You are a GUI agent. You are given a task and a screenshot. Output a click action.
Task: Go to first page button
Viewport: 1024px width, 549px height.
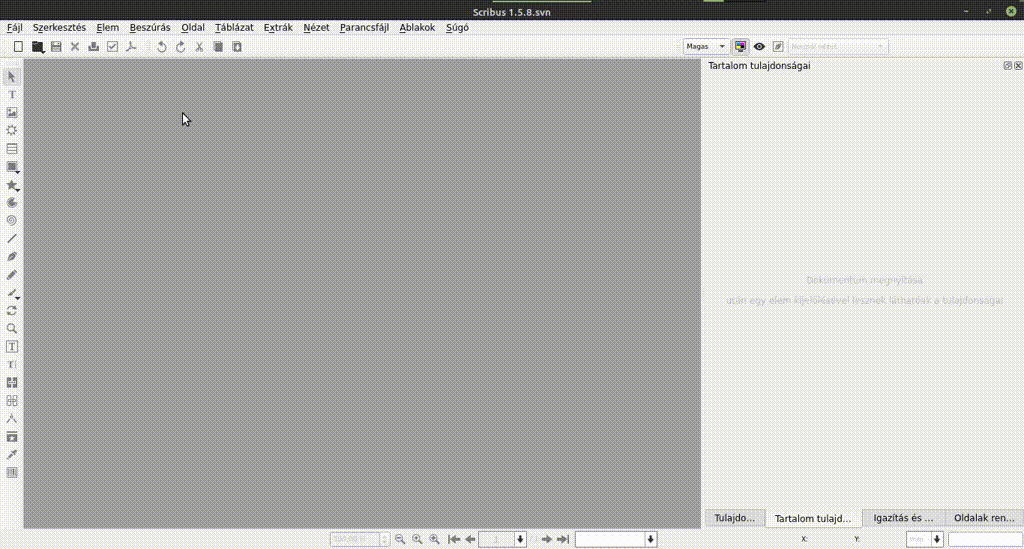tap(454, 539)
